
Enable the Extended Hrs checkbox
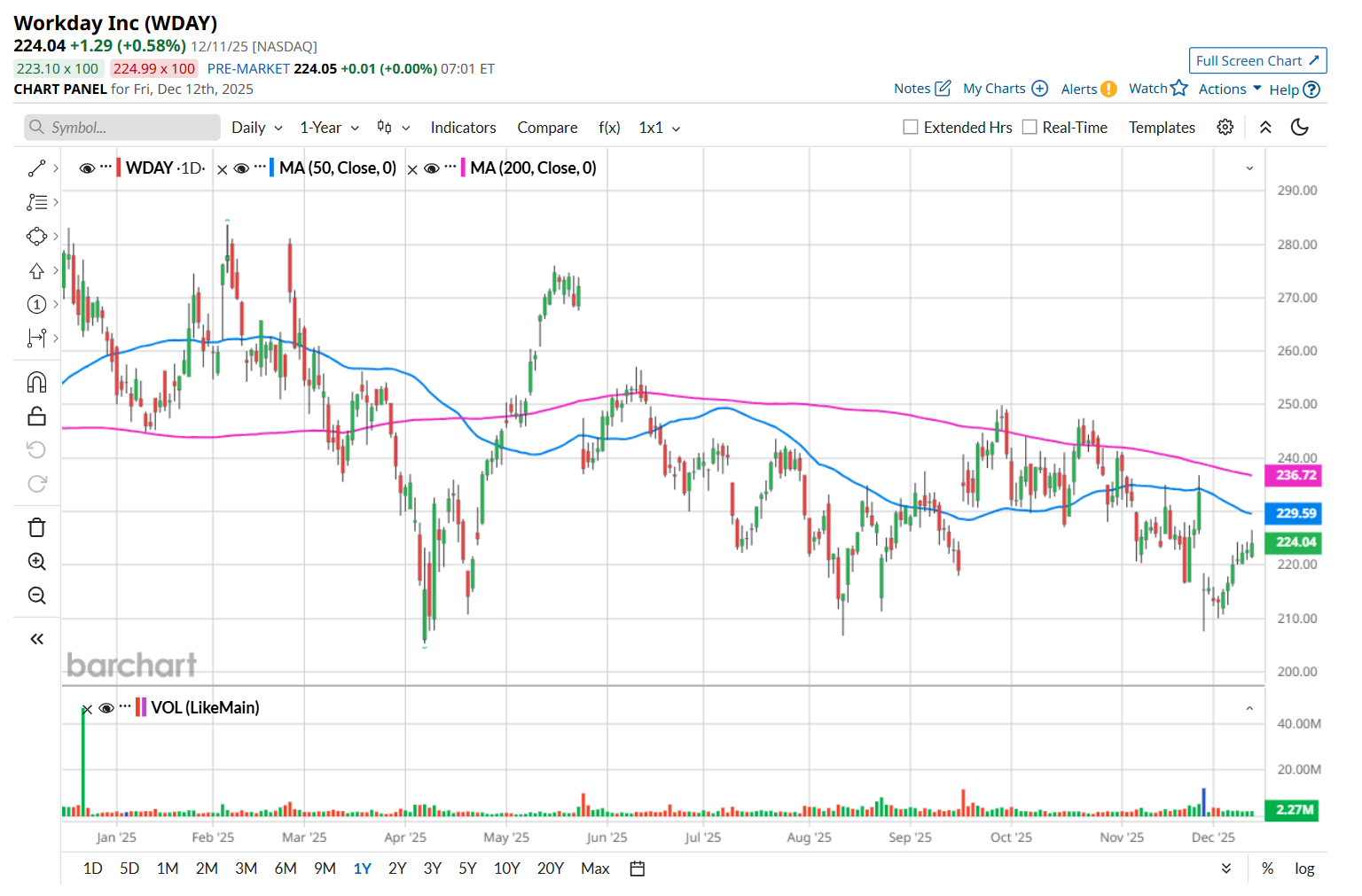(911, 128)
